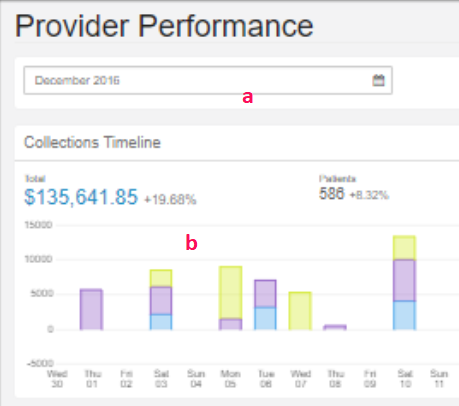Viewport: 459px width, 406px height.
Task: Click the 588 patients count
Action: tap(331, 193)
